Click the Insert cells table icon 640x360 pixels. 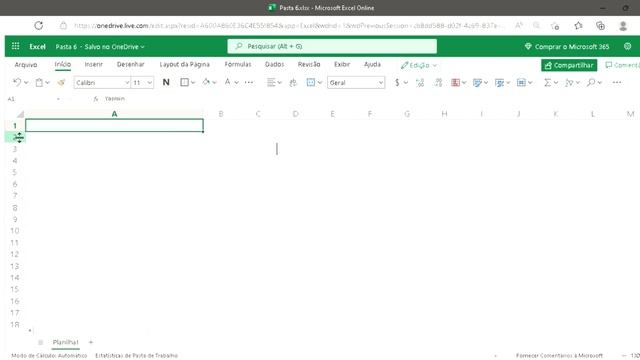pos(521,82)
